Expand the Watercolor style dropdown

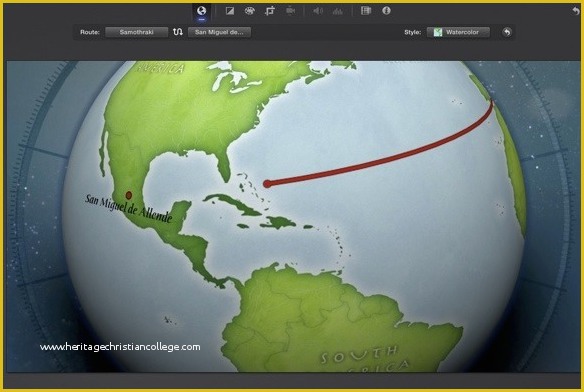(458, 32)
